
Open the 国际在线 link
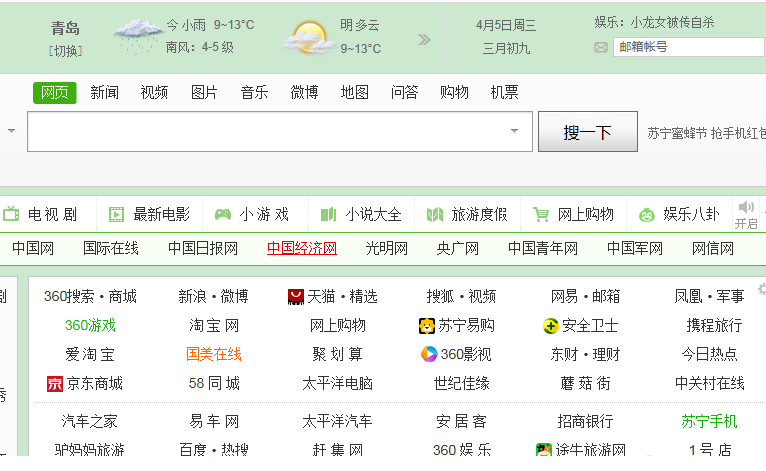(x=111, y=249)
